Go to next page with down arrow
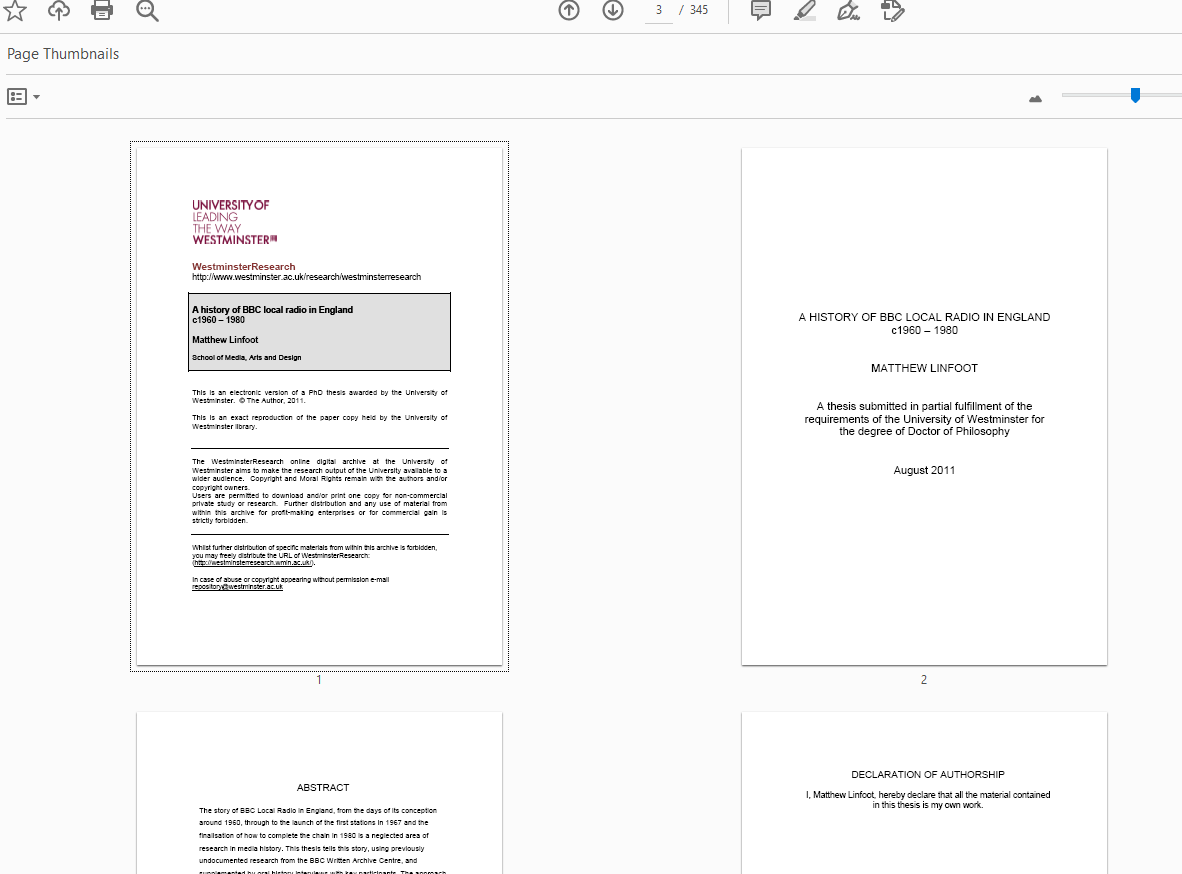 (613, 11)
